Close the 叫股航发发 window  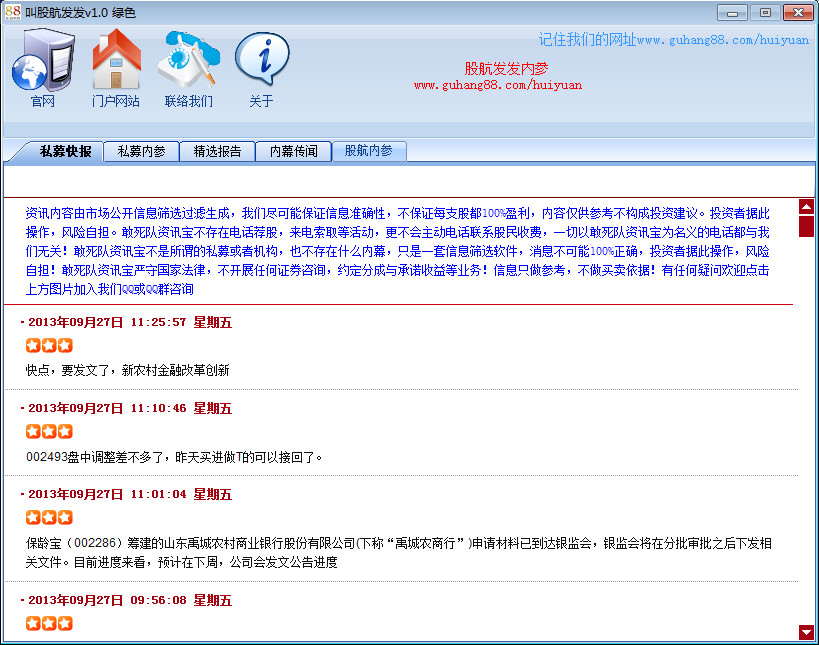pos(799,13)
